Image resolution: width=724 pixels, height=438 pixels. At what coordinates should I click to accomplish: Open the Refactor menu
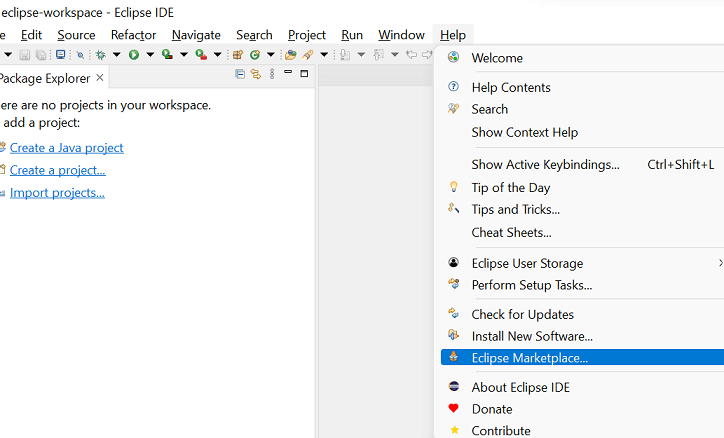(133, 35)
